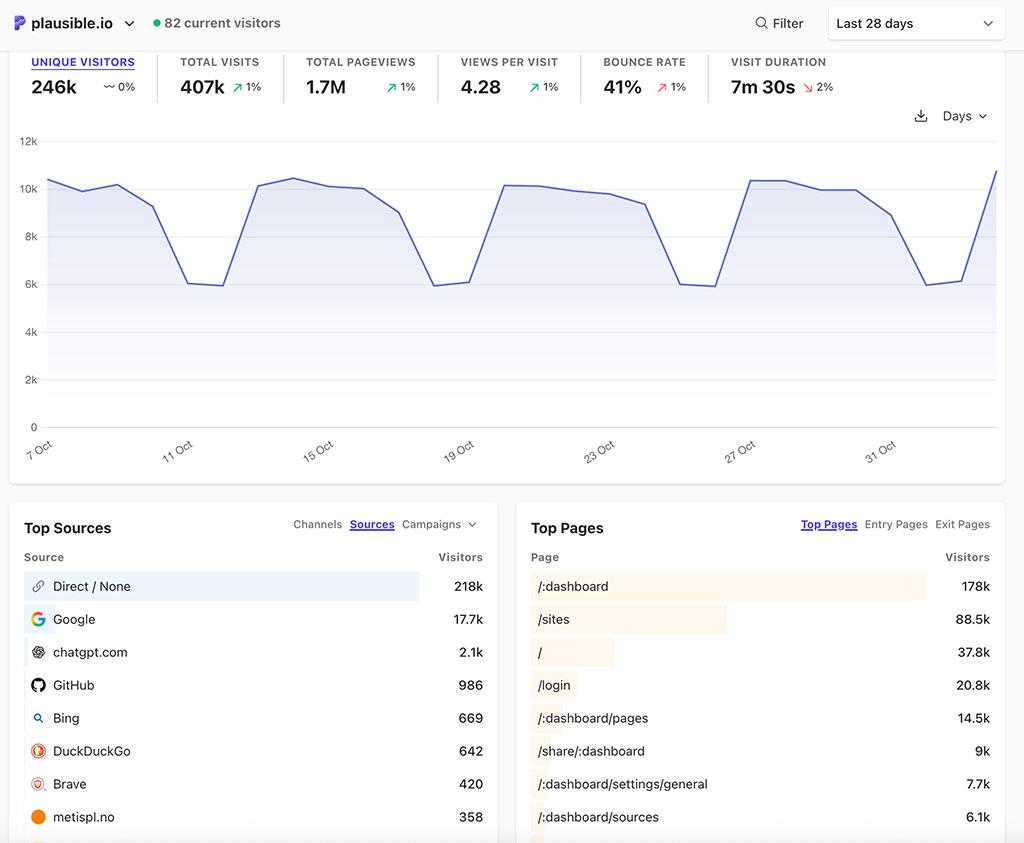Open the plausible.io site switcher
The height and width of the screenshot is (843, 1024).
pos(75,23)
